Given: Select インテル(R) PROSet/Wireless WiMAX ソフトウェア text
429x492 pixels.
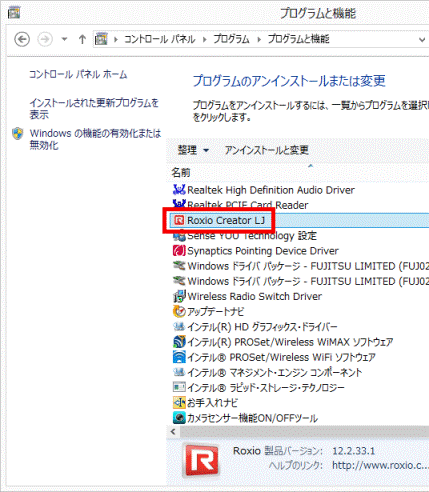Looking at the screenshot, I should 290,342.
